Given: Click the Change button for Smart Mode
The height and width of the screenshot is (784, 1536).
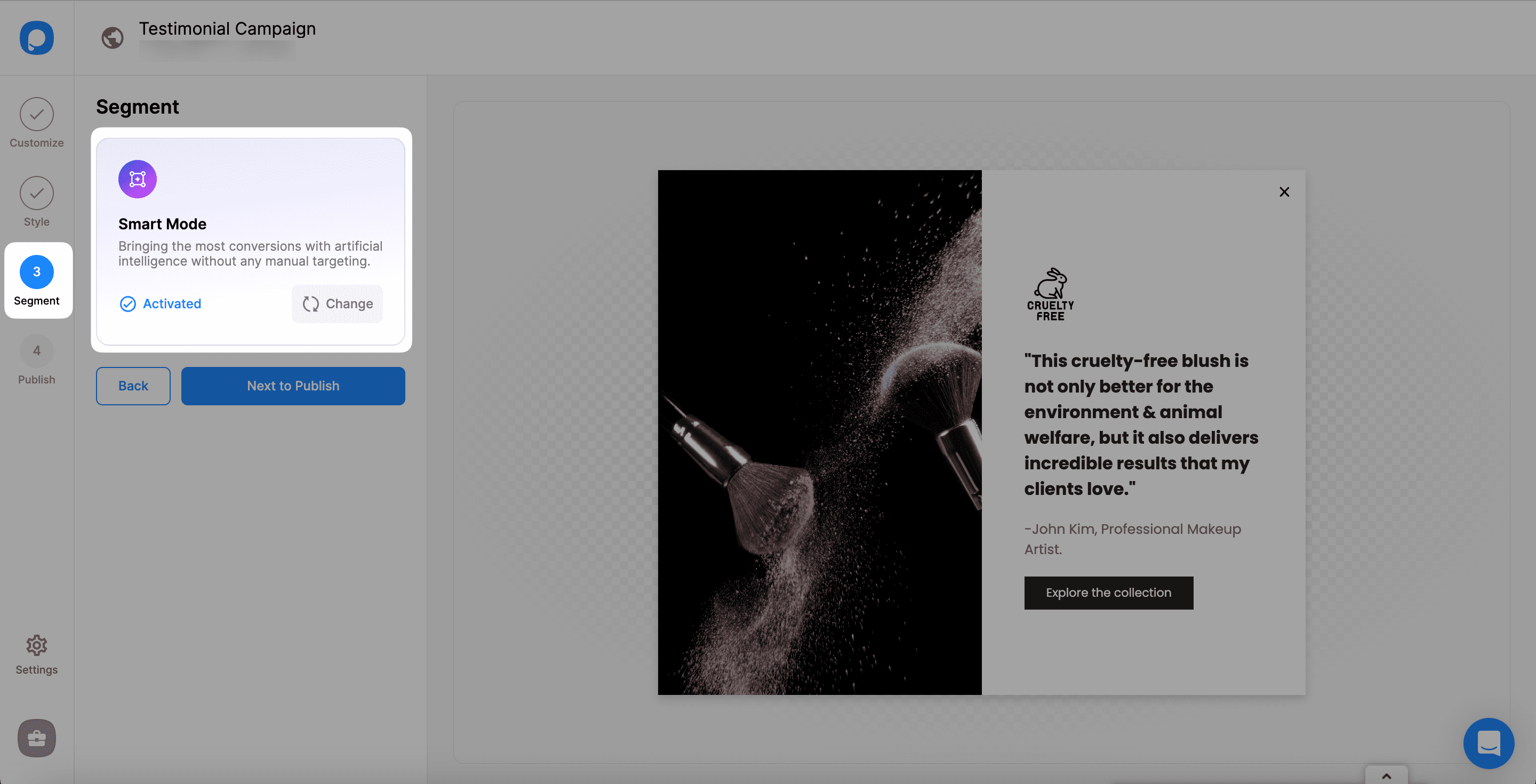Looking at the screenshot, I should [x=337, y=304].
